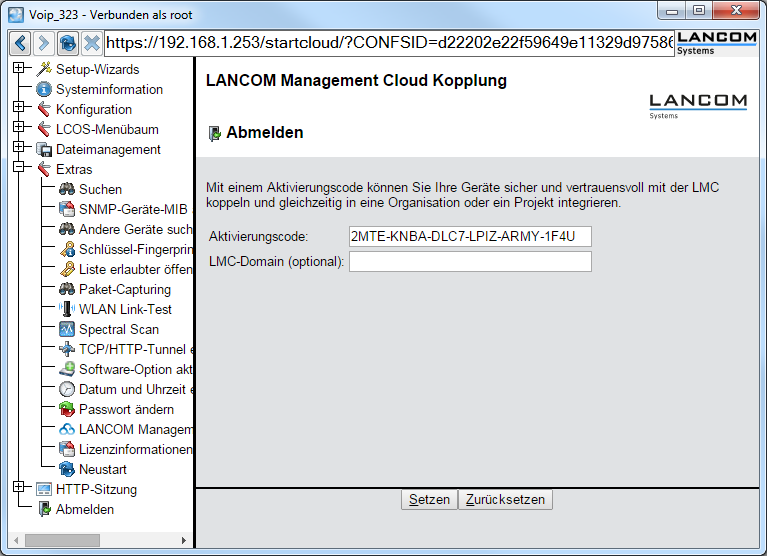Click the Spectral Scan icon
Viewport: 767px width, 556px height.
pyautogui.click(x=67, y=329)
